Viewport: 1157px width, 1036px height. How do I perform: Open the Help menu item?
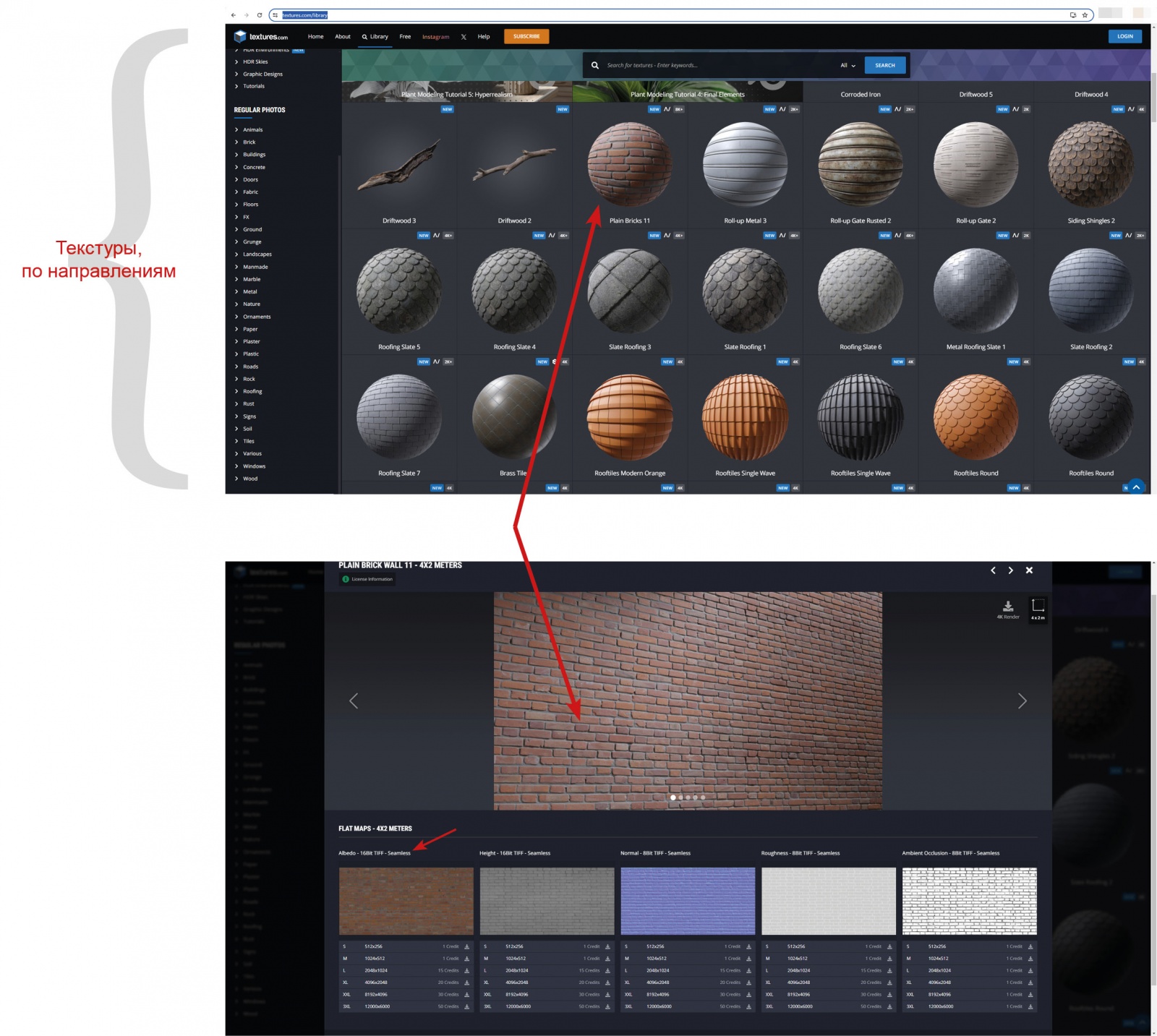click(x=484, y=36)
